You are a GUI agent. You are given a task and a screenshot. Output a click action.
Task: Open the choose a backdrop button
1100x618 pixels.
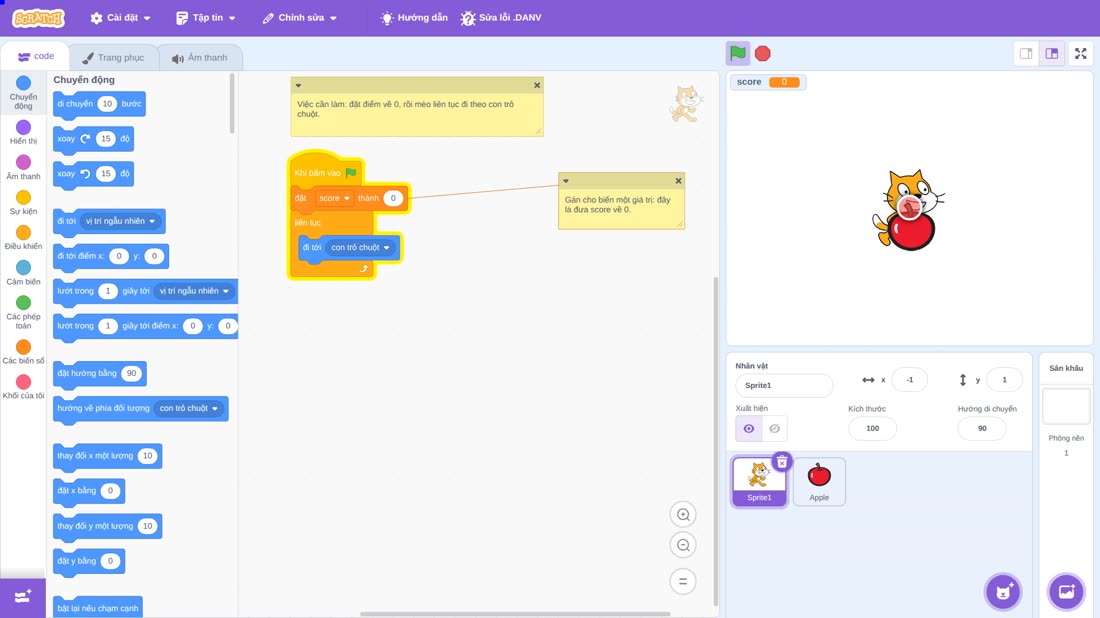1066,591
